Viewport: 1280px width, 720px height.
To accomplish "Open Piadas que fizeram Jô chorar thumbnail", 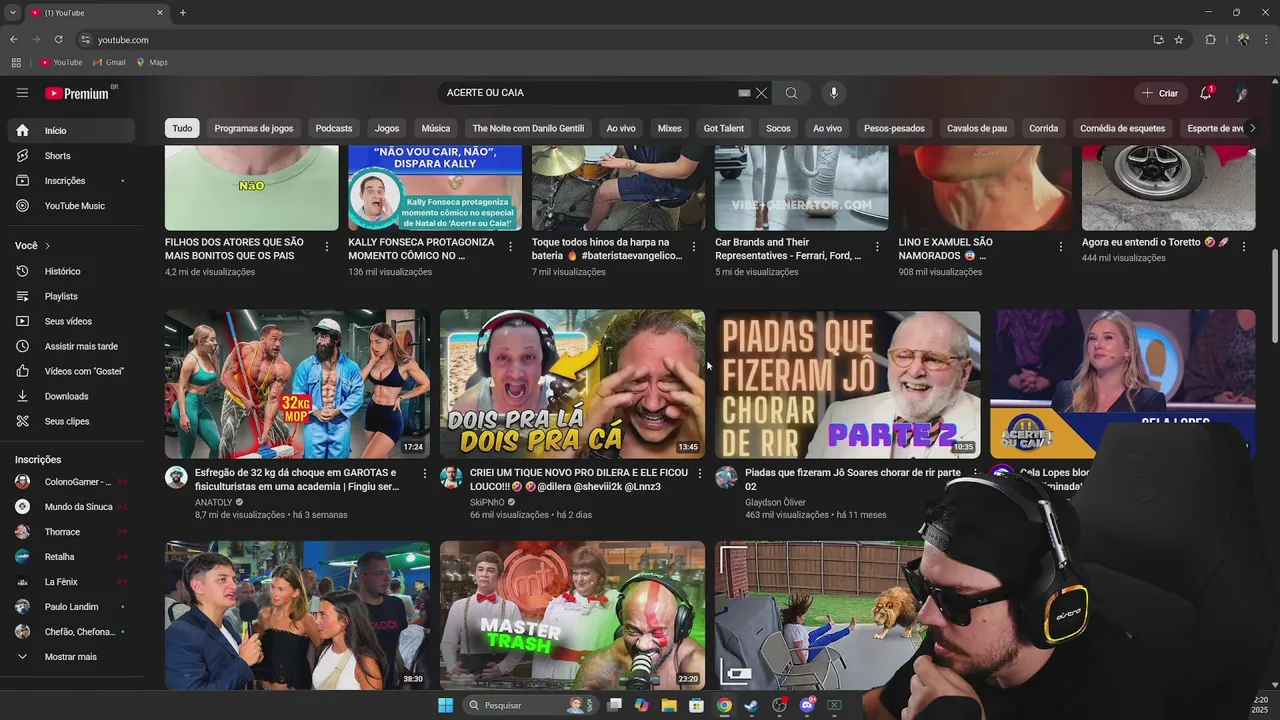I will click(x=847, y=384).
